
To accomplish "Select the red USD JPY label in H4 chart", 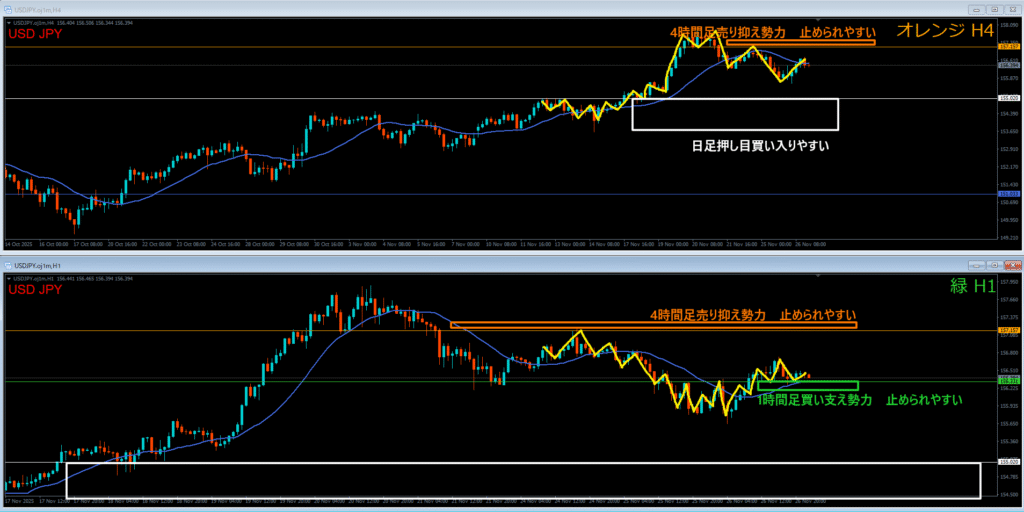I will (x=35, y=34).
